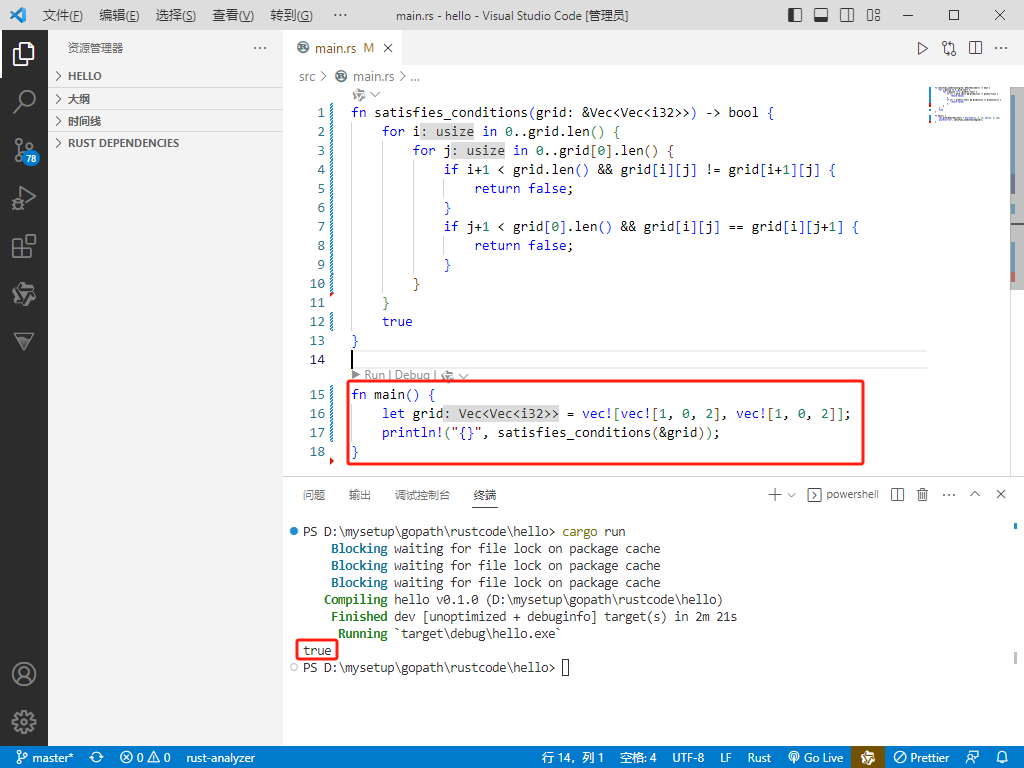Image resolution: width=1024 pixels, height=768 pixels.
Task: Change indentation via 空格: 4
Action: point(638,758)
